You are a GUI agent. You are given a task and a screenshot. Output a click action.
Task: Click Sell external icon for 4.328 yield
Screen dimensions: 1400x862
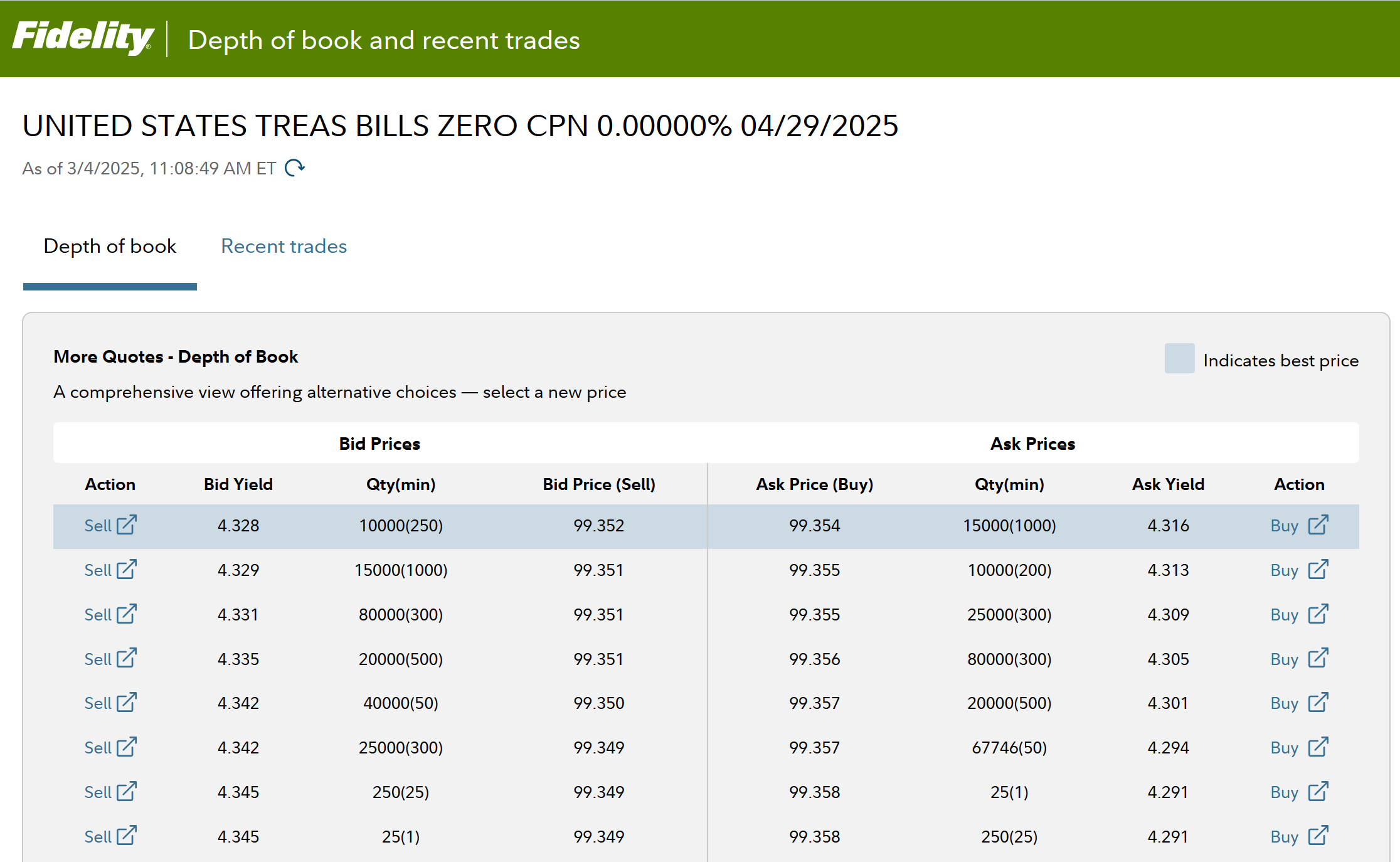tap(127, 525)
